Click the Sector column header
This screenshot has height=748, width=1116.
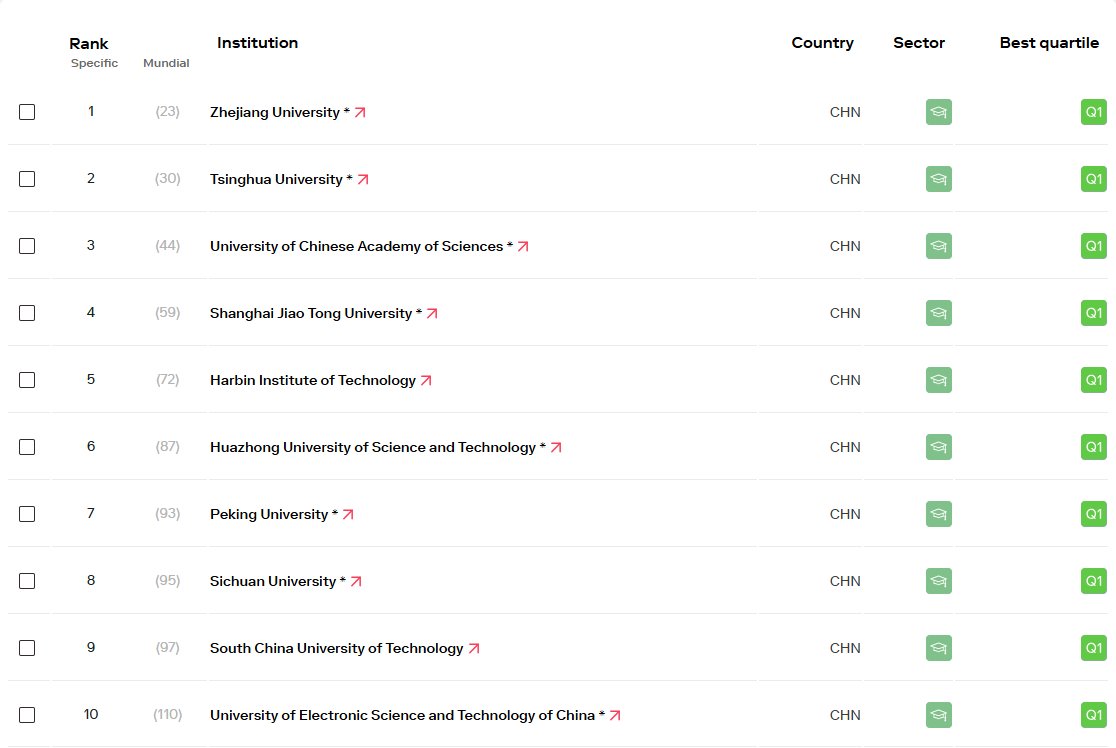(919, 43)
